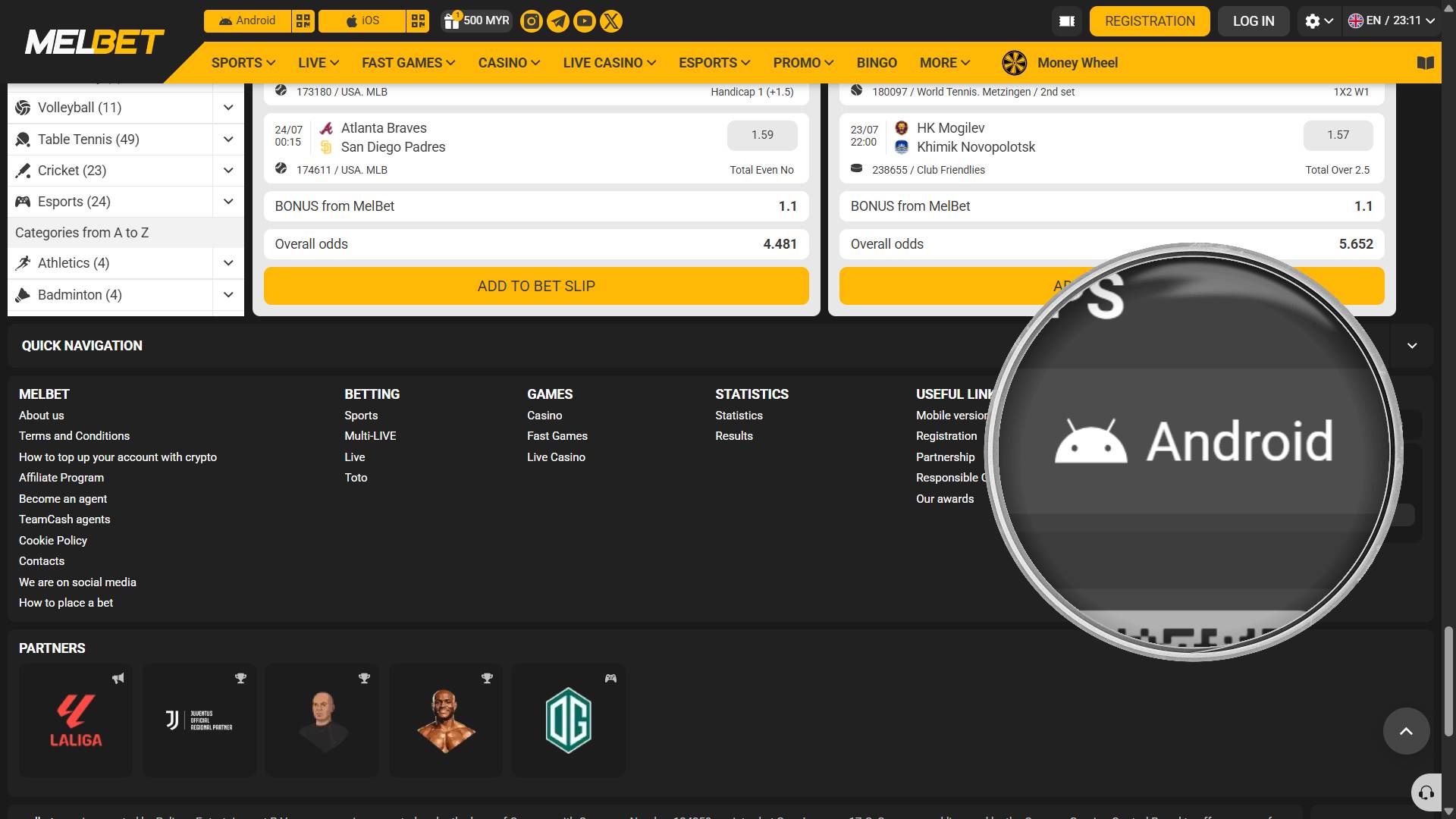Open the ESPORTS menu
Viewport: 1456px width, 819px height.
714,63
